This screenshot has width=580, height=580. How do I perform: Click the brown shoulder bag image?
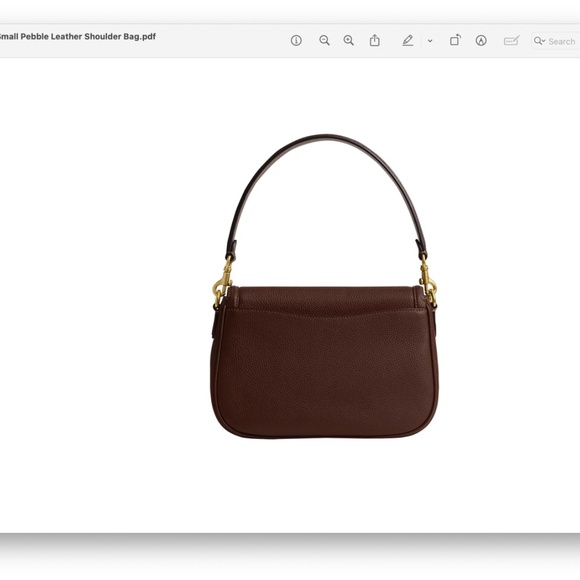click(x=324, y=287)
